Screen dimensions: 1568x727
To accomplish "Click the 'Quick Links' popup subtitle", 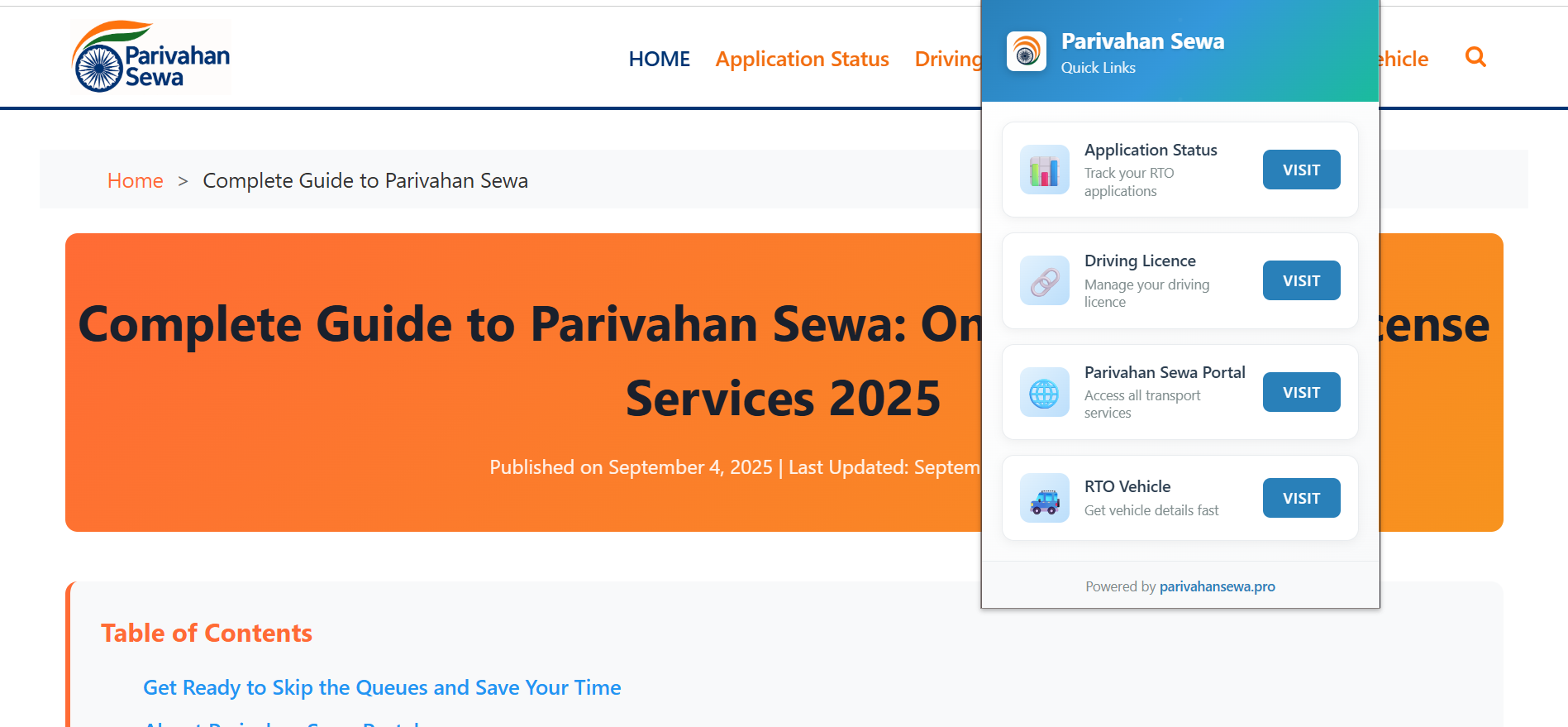I will coord(1098,68).
